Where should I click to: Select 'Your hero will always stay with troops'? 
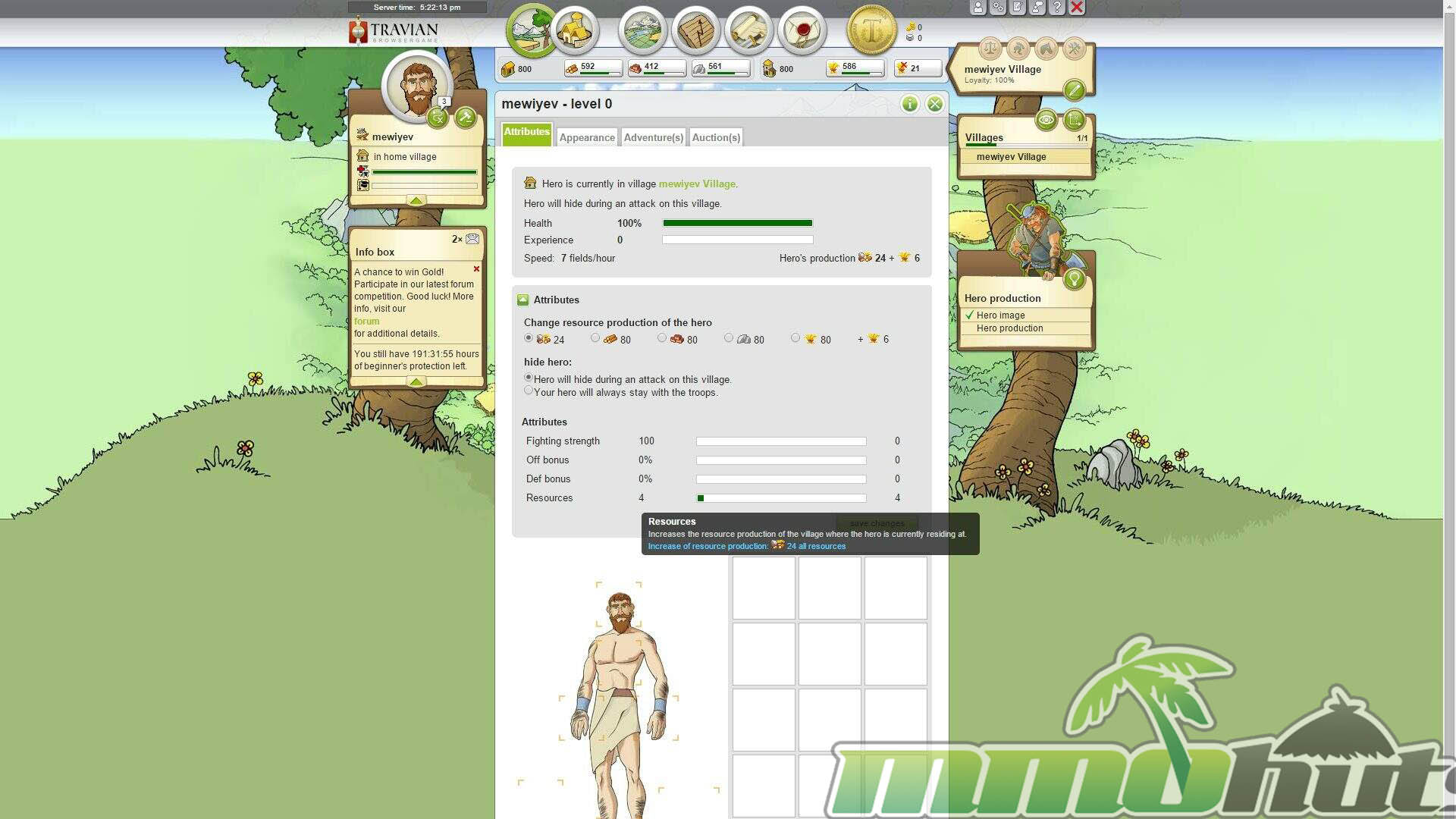tap(529, 391)
